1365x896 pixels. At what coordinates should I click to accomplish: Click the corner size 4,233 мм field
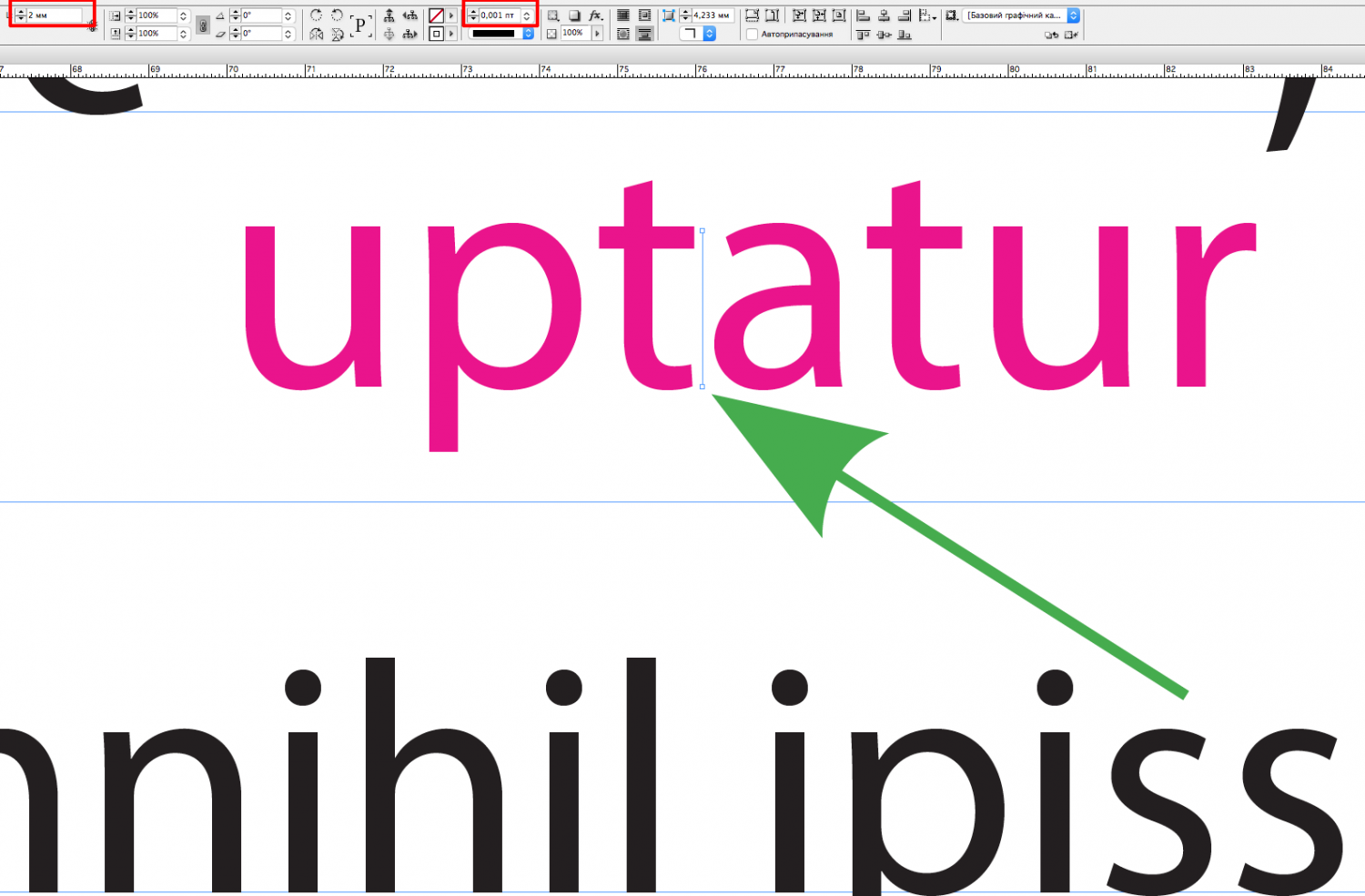(712, 15)
